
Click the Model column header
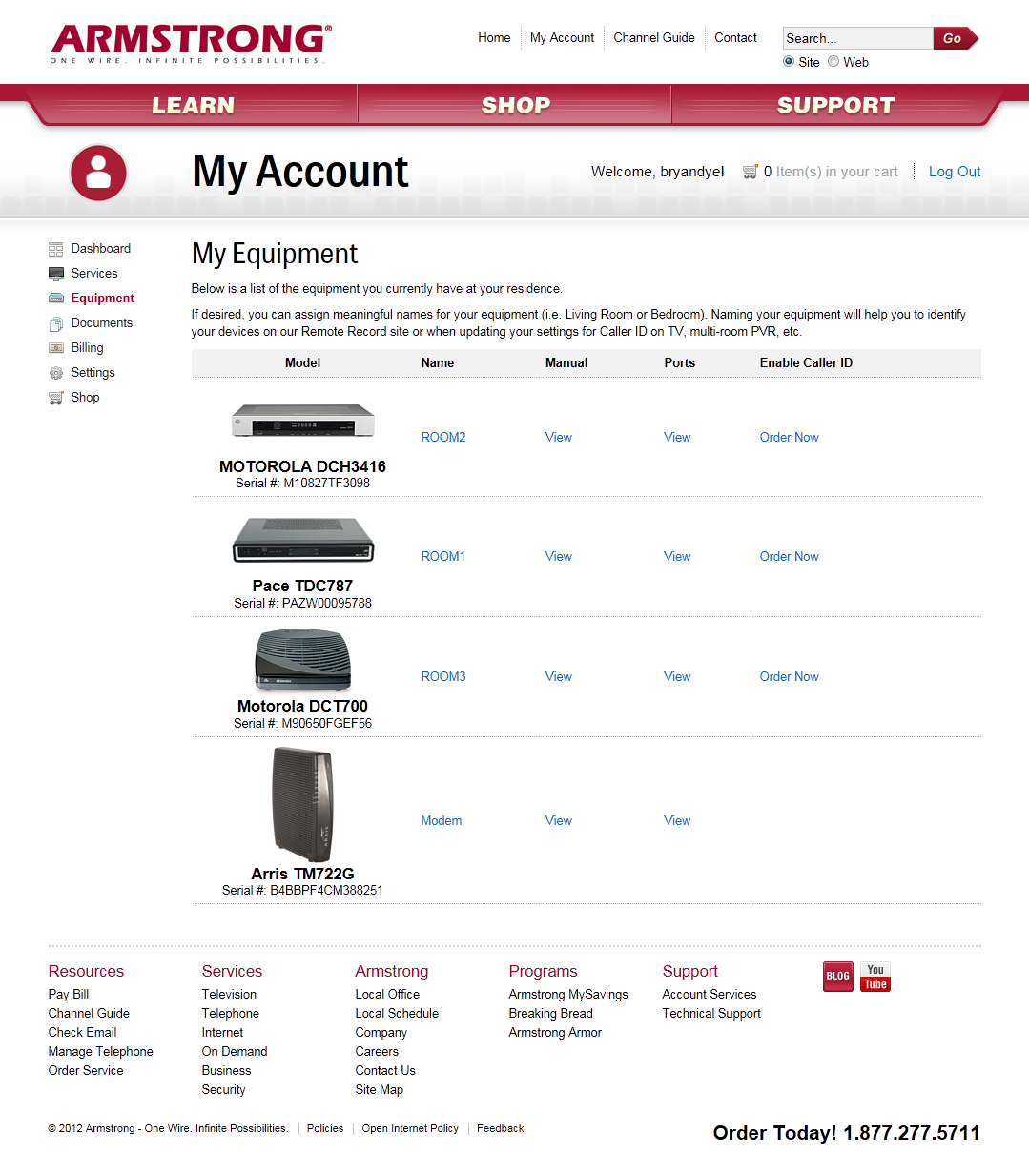pos(303,363)
